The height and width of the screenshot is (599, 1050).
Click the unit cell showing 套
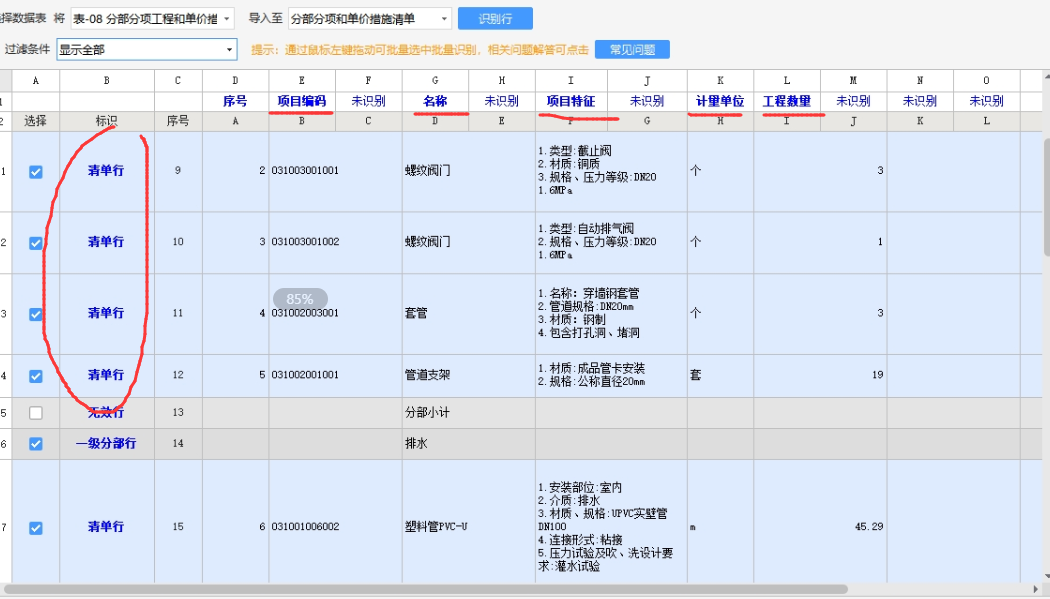pyautogui.click(x=721, y=375)
